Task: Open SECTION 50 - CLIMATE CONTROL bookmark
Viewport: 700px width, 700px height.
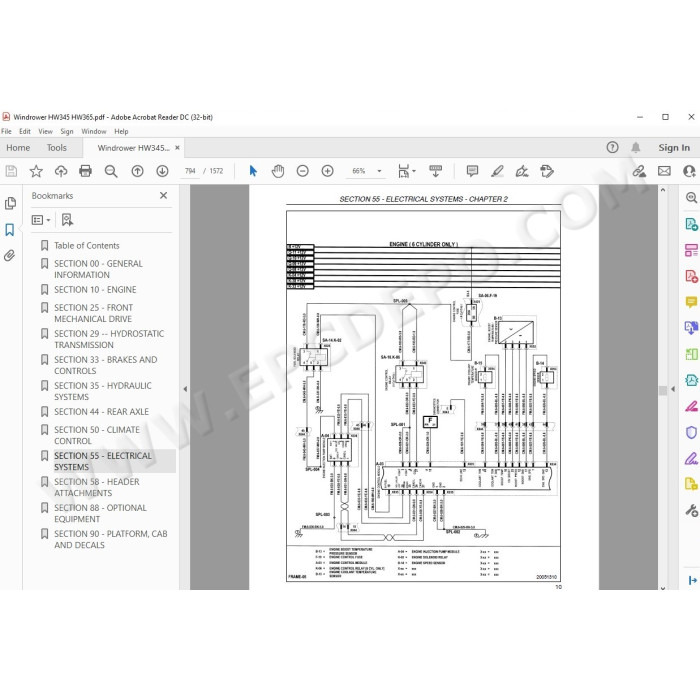Action: (x=97, y=435)
